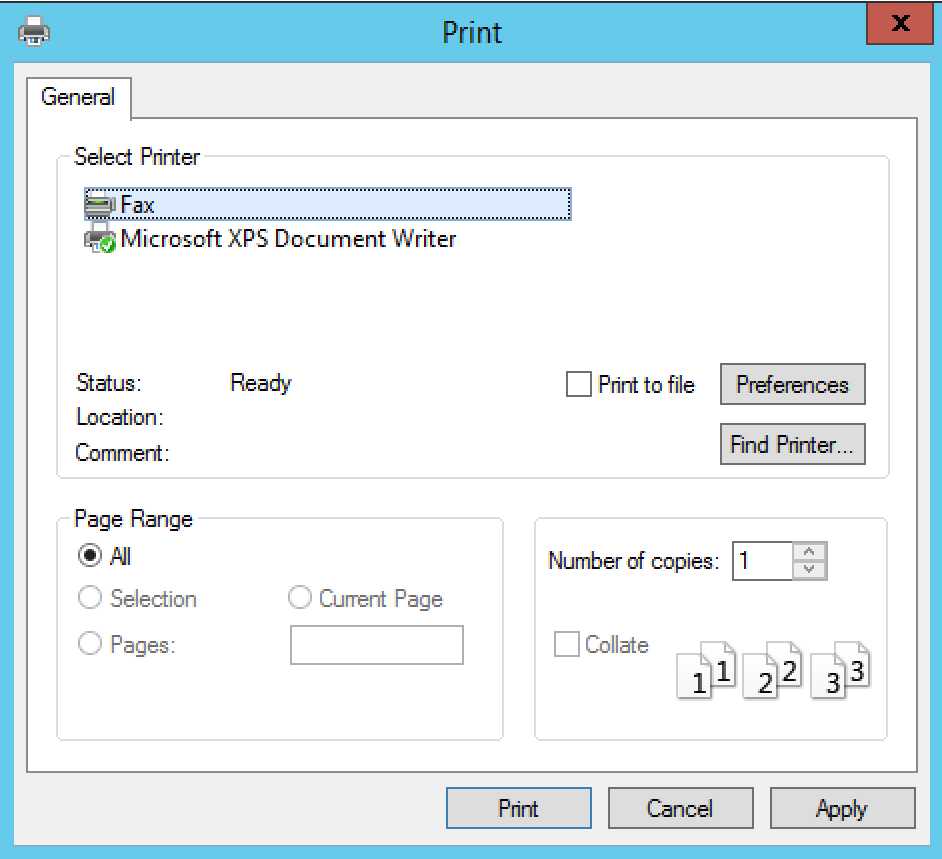942x859 pixels.
Task: Click the printer icon in the title bar
Action: (x=34, y=31)
